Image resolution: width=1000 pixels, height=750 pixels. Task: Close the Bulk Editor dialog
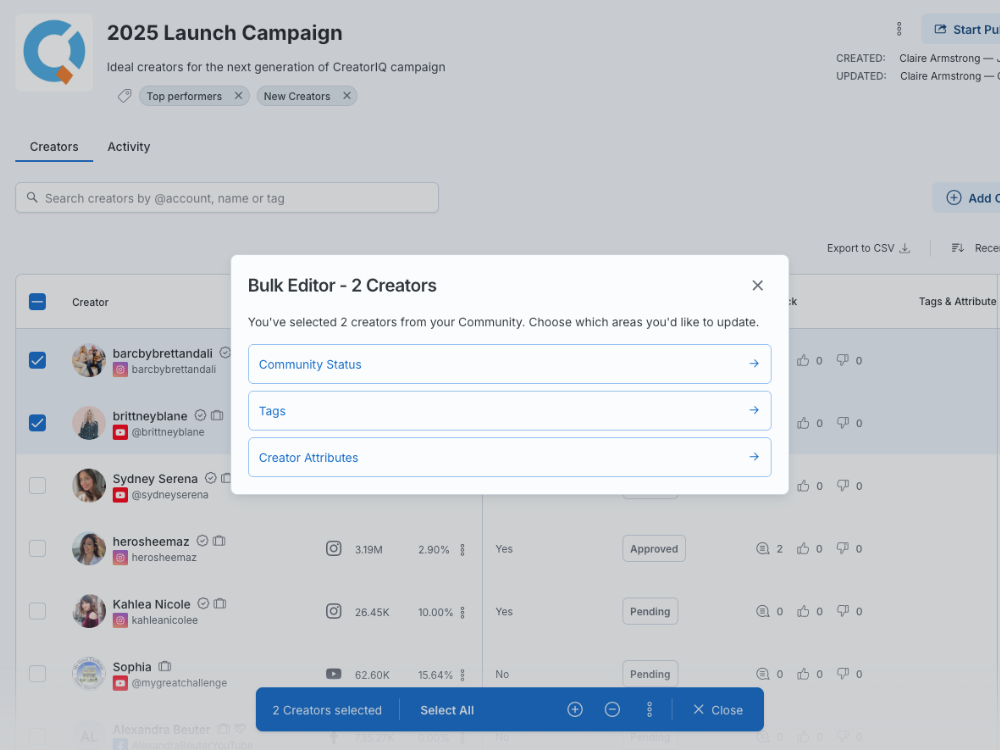coord(757,286)
